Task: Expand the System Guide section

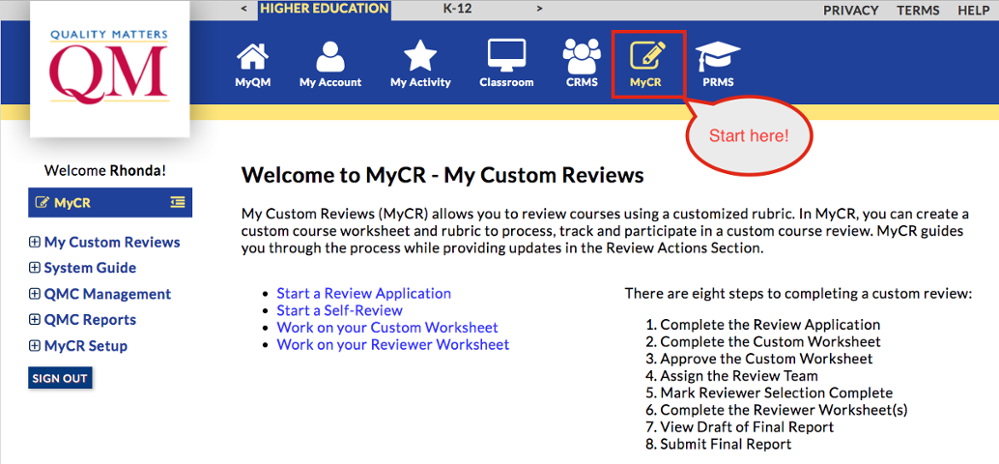Action: pyautogui.click(x=35, y=268)
